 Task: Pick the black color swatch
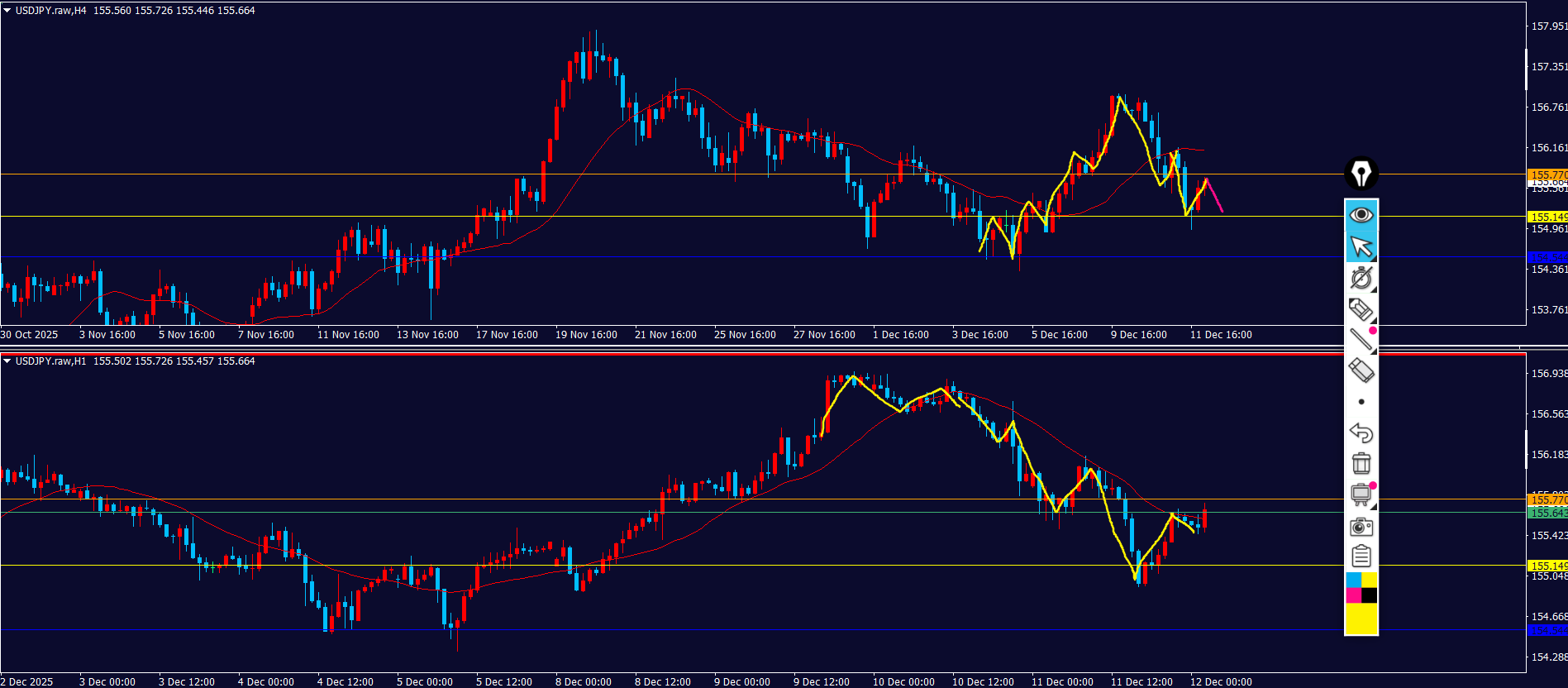[1369, 595]
